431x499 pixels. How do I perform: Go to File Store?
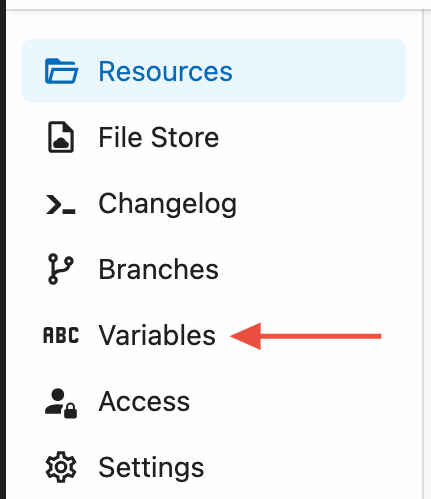(x=159, y=137)
